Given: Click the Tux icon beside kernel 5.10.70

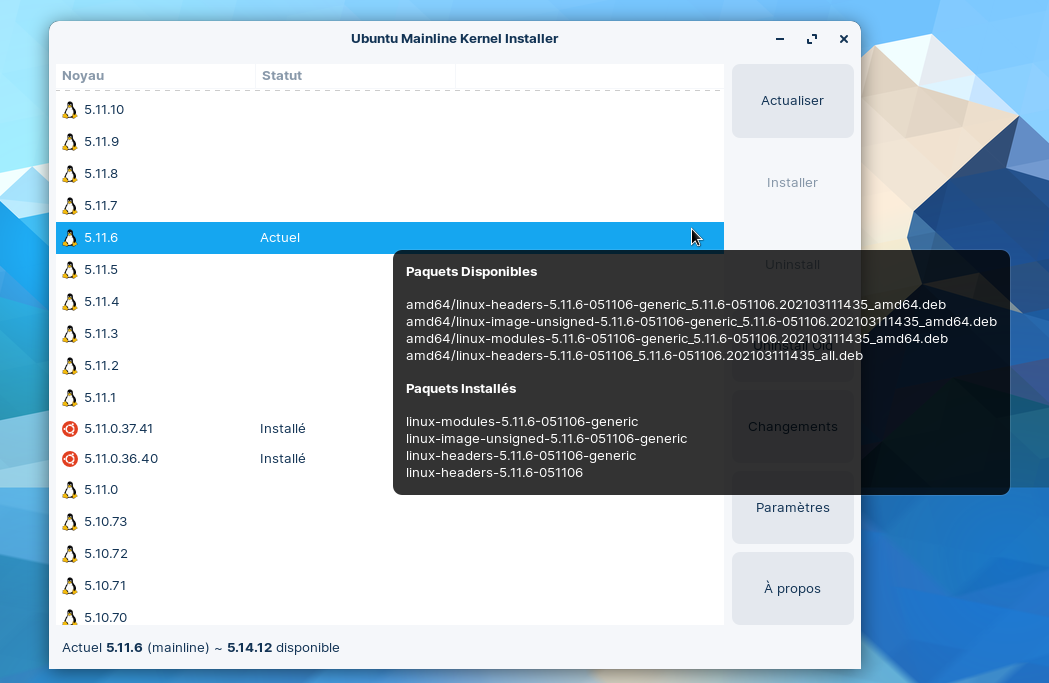Looking at the screenshot, I should 70,617.
